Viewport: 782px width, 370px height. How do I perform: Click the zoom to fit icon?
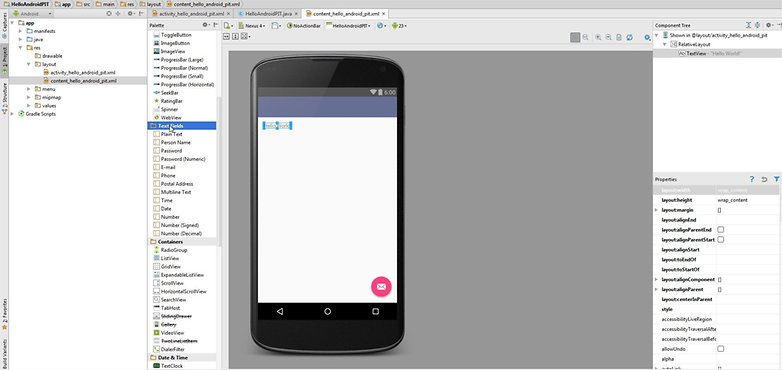tap(575, 37)
